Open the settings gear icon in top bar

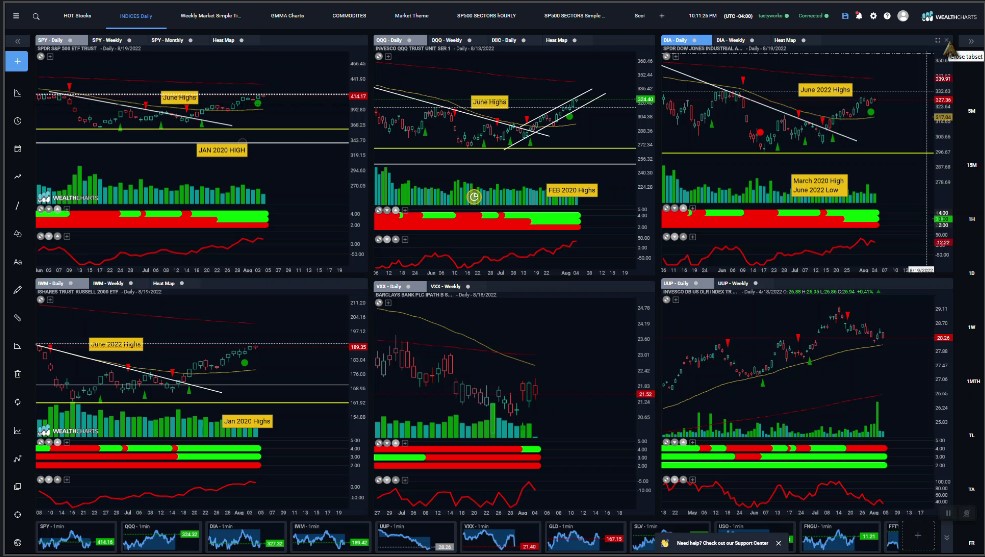click(873, 16)
